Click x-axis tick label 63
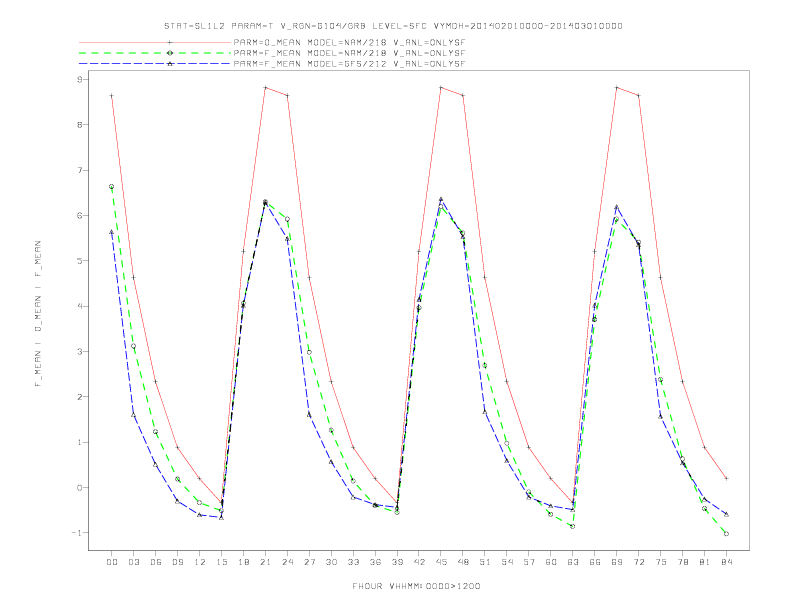Image resolution: width=792 pixels, height=612 pixels. 573,562
